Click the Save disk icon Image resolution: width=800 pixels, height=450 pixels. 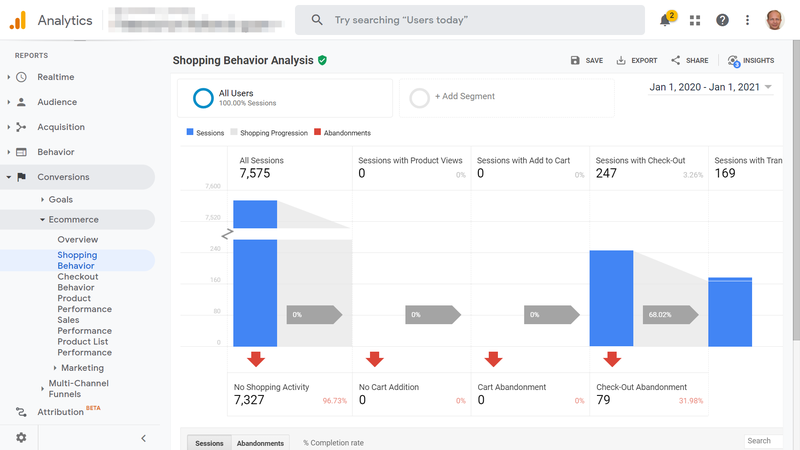(575, 60)
